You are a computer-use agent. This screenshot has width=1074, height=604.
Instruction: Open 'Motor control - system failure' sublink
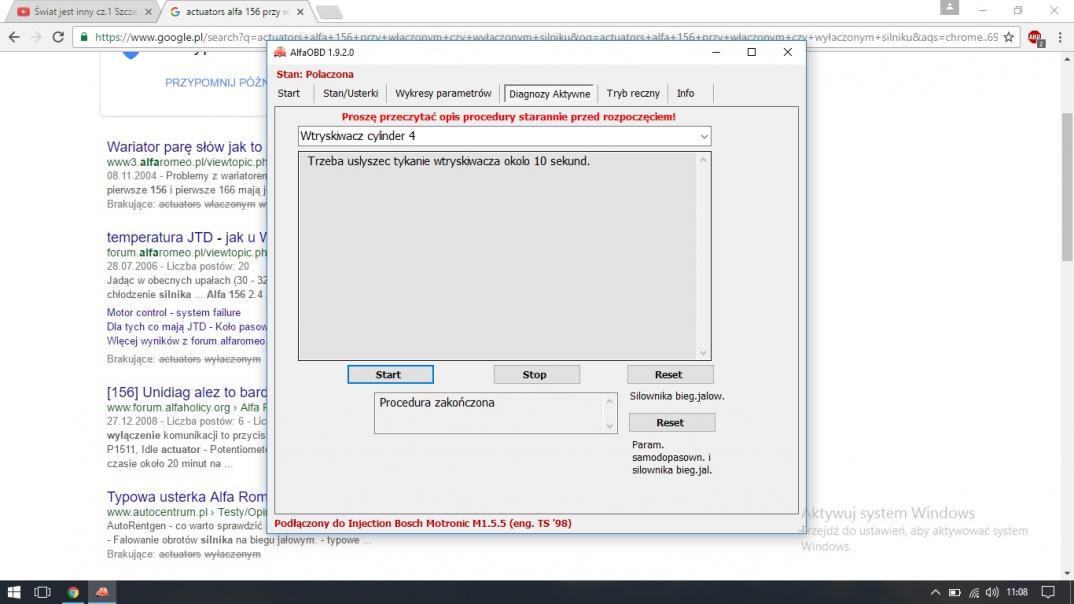pyautogui.click(x=173, y=312)
